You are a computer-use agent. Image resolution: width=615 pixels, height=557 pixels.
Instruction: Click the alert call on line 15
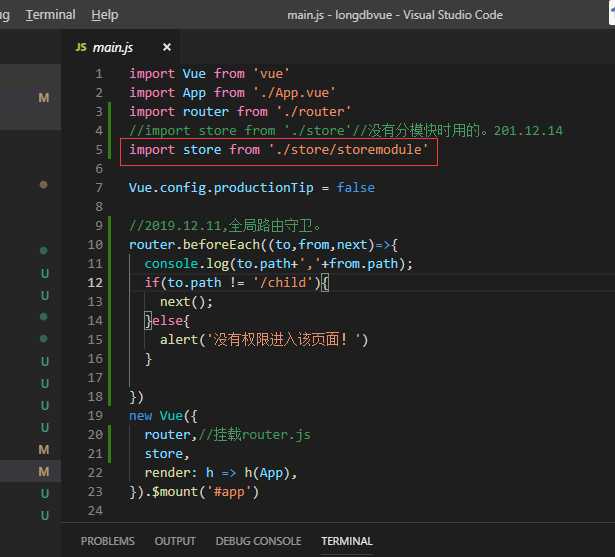tap(264, 340)
